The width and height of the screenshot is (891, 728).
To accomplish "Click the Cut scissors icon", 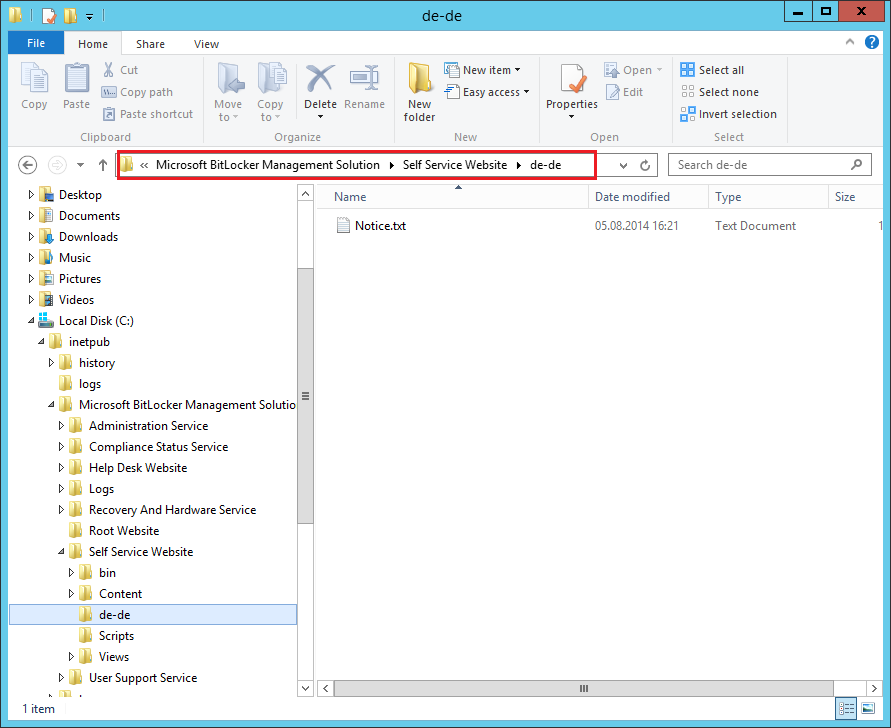I will pyautogui.click(x=109, y=70).
